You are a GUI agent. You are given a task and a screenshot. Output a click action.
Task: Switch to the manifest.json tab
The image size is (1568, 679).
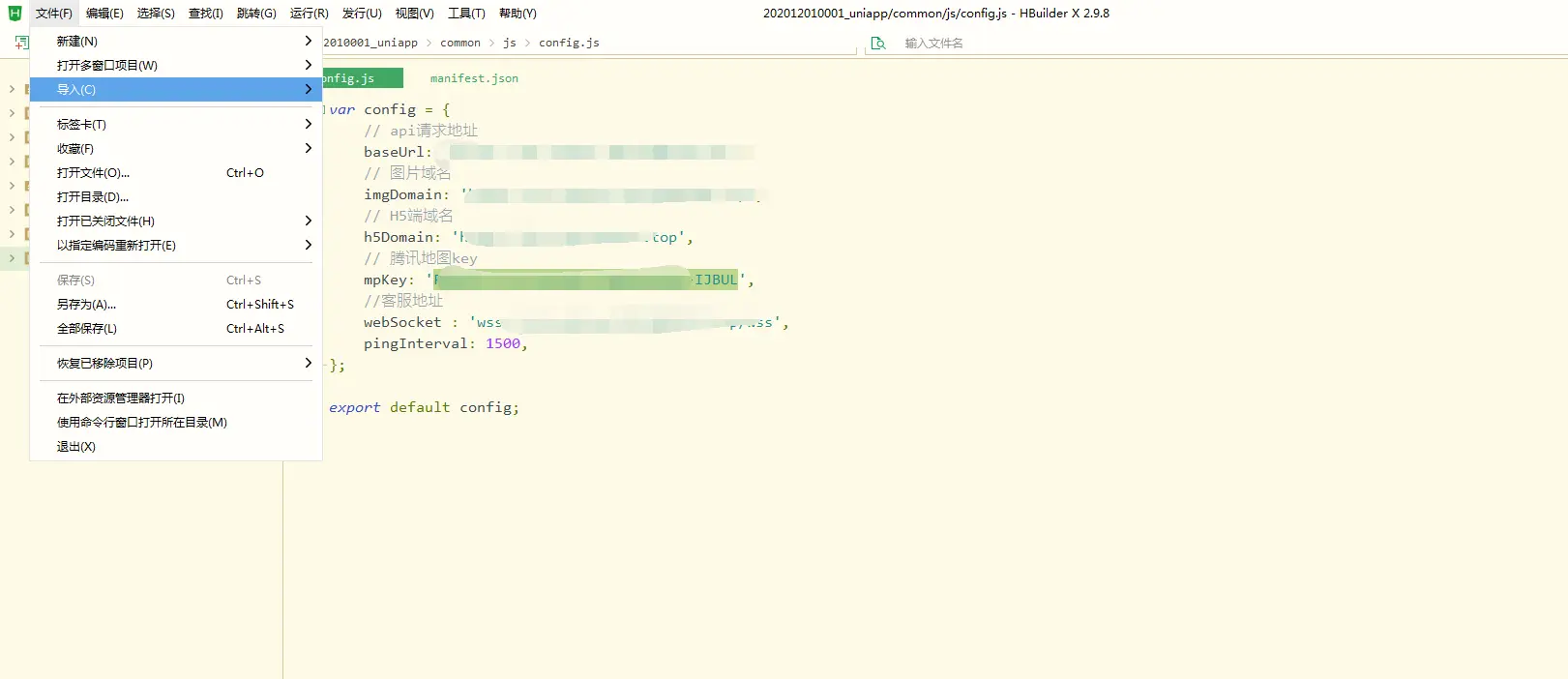(x=474, y=78)
